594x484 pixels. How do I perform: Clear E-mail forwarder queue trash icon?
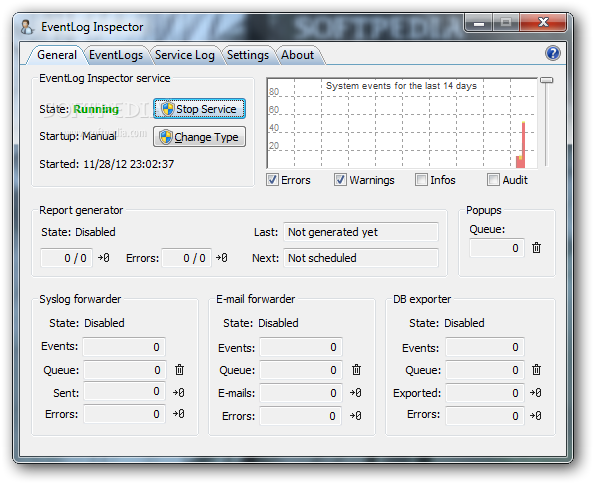coord(356,370)
